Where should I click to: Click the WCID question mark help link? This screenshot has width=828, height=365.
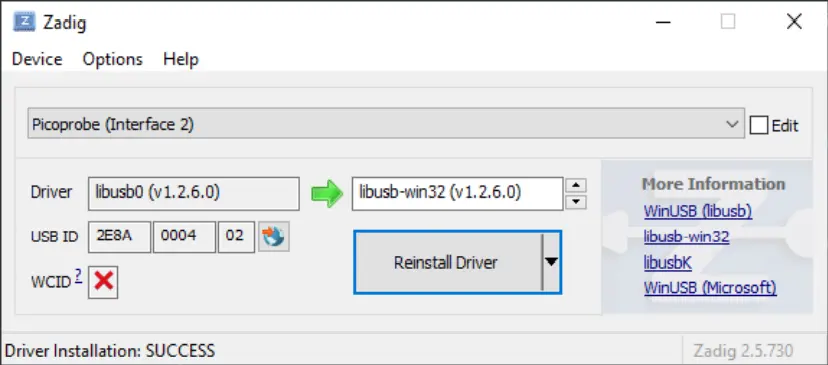(x=78, y=276)
